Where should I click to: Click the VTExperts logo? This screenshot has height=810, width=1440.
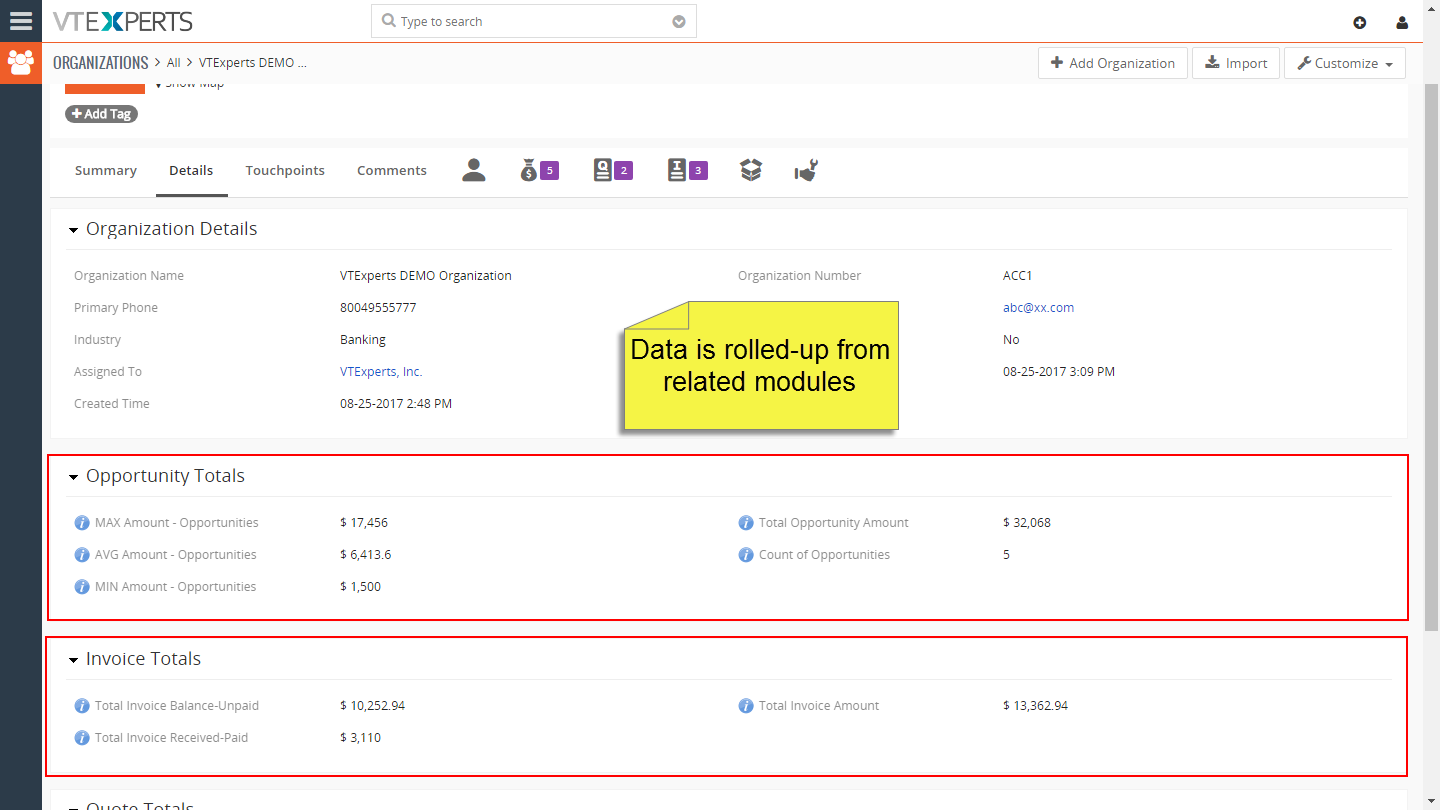123,21
